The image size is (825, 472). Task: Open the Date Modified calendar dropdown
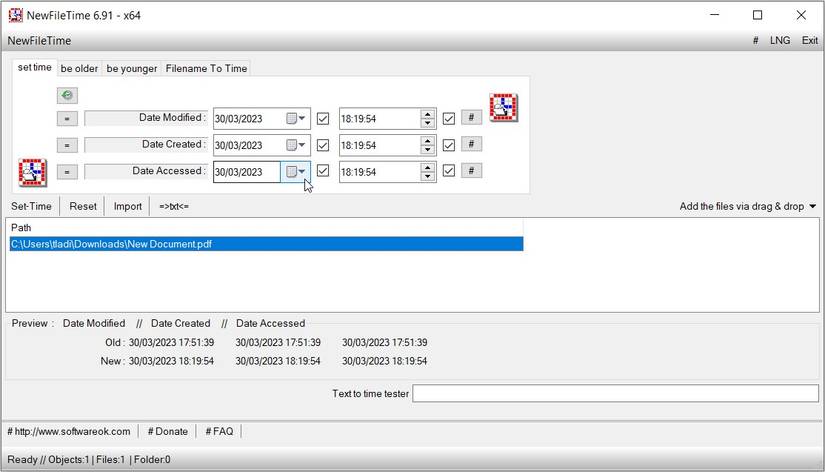295,118
